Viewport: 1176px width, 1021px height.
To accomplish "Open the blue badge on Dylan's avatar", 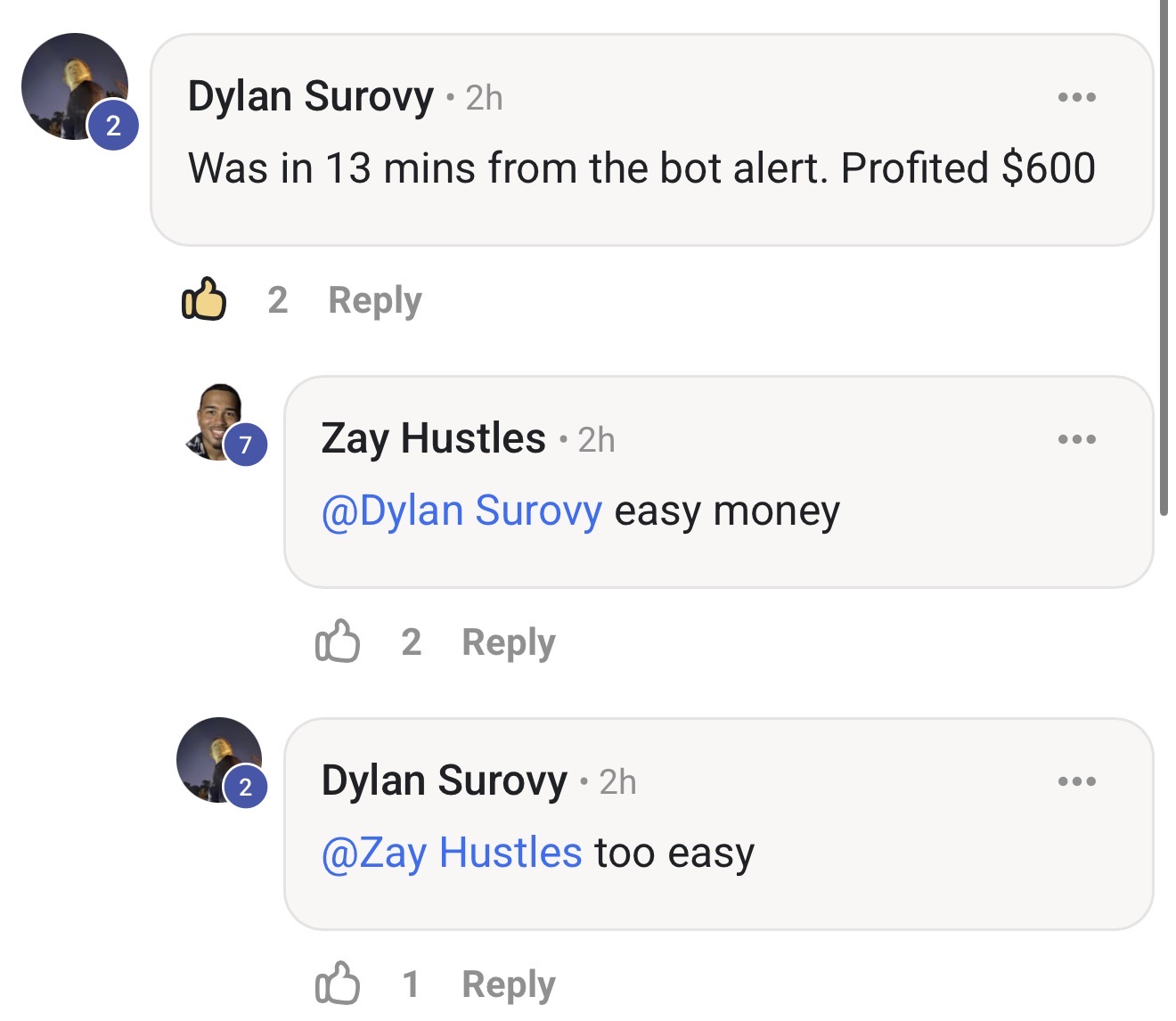I will pos(113,127).
